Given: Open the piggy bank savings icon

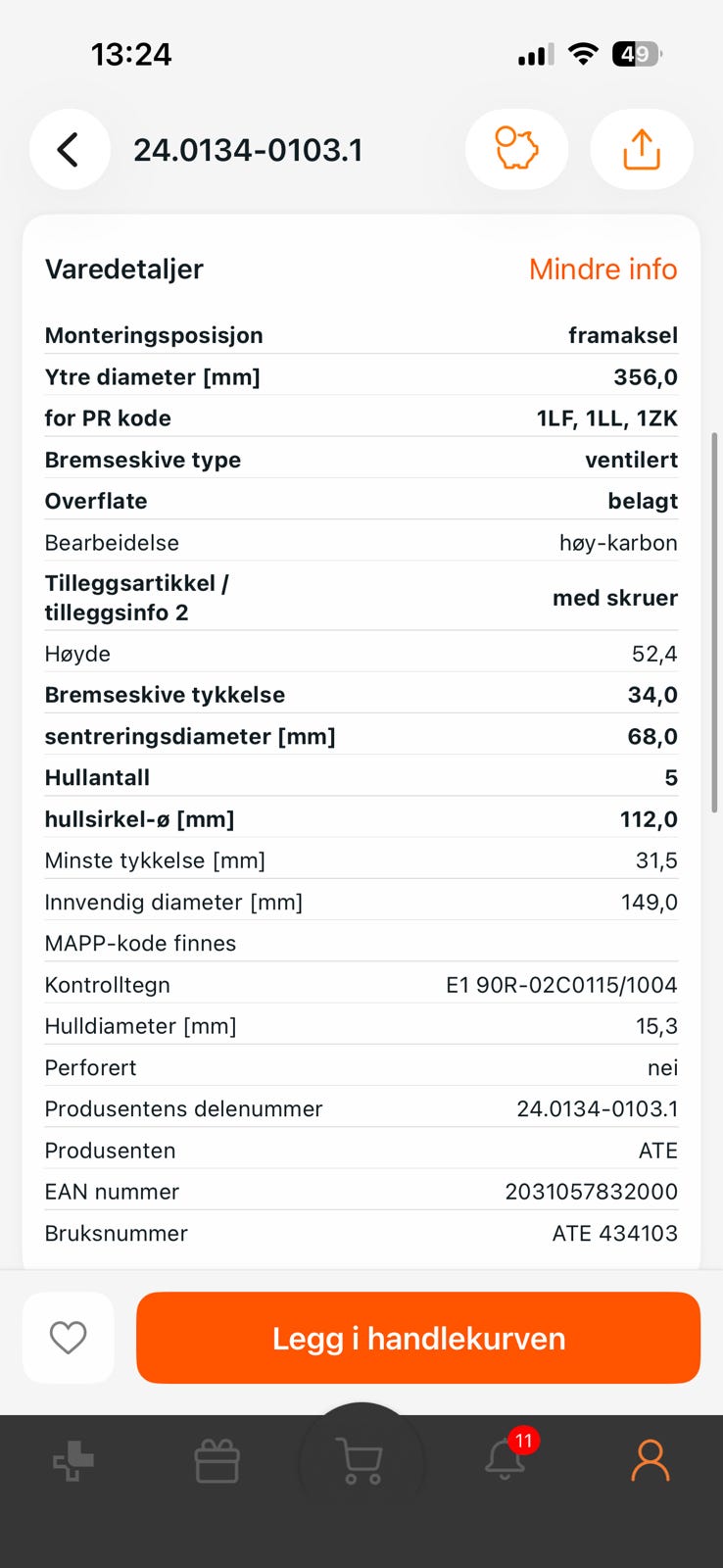Looking at the screenshot, I should (516, 150).
